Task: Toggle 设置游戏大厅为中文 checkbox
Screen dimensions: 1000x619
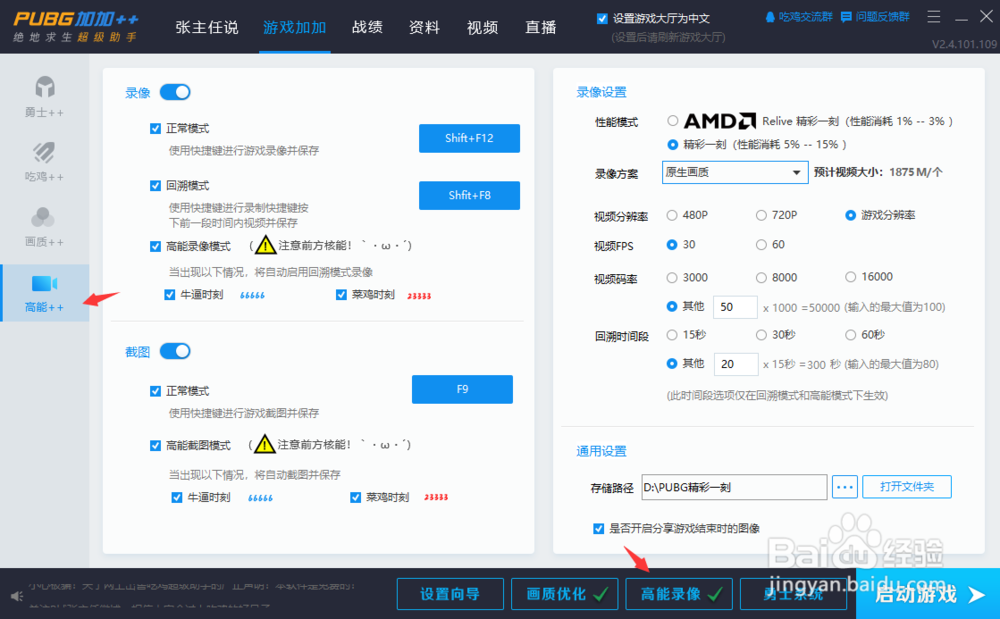Action: pos(601,18)
